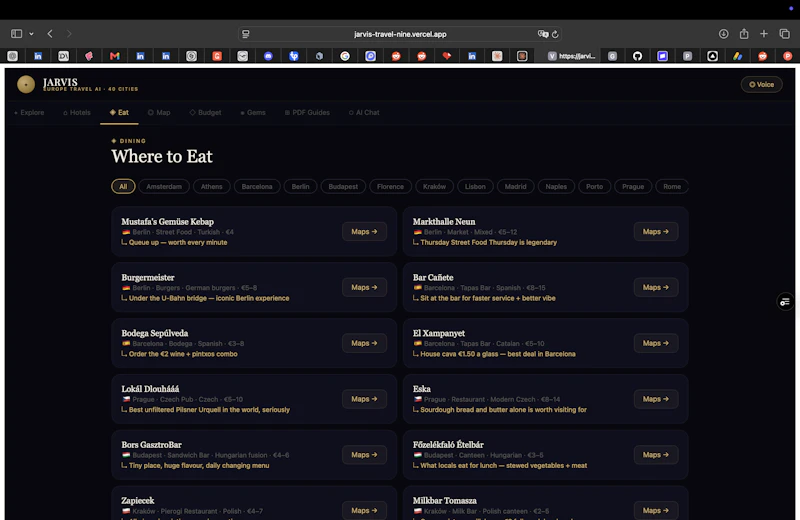Viewport: 800px width, 520px height.
Task: Open Maps for Burgermeister
Action: [x=364, y=287]
